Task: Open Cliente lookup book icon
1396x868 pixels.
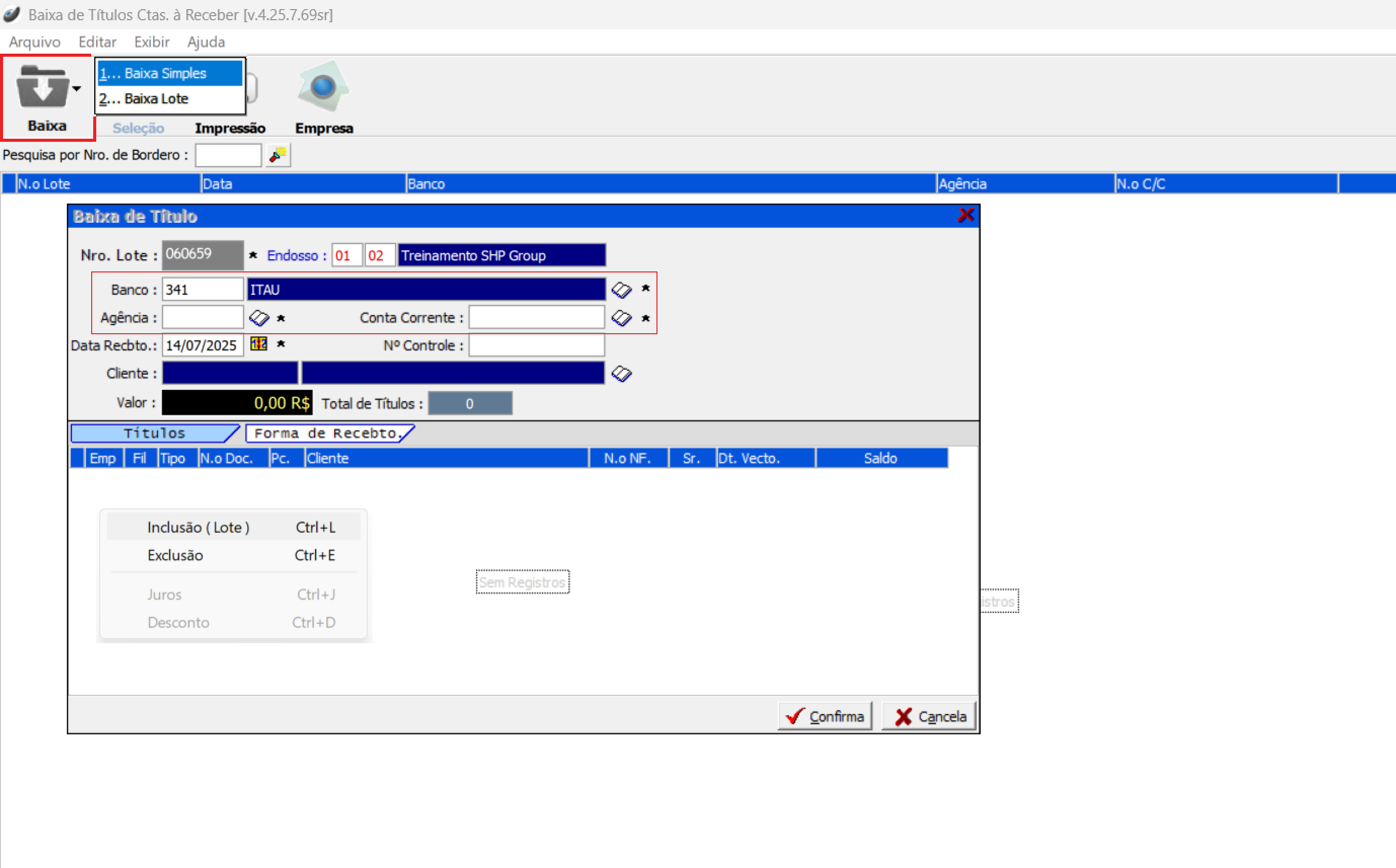Action: (x=621, y=374)
